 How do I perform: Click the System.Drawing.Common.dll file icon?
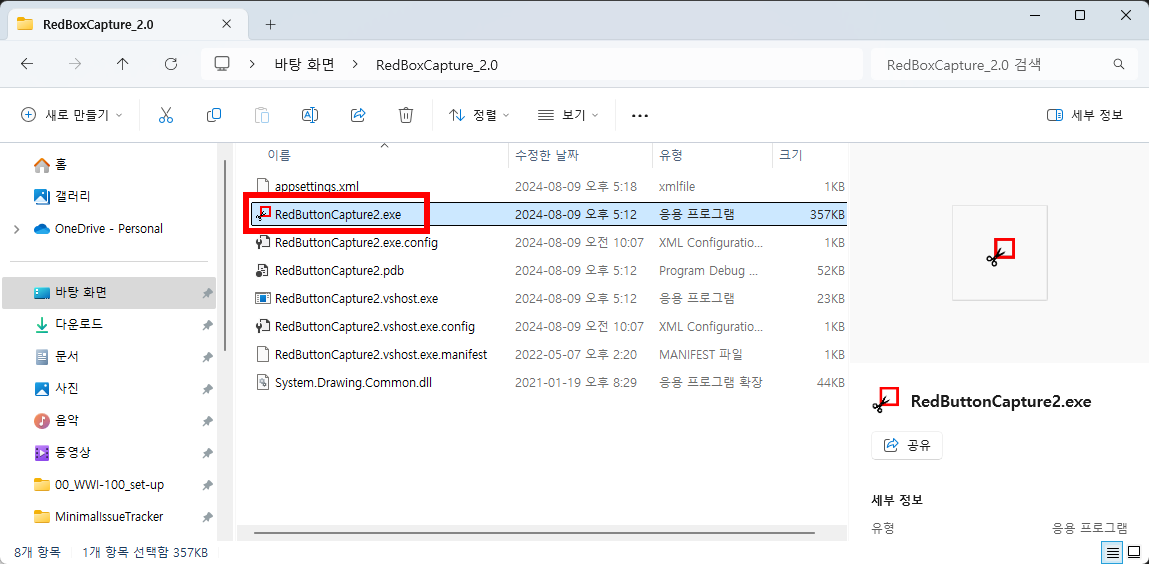pyautogui.click(x=262, y=382)
